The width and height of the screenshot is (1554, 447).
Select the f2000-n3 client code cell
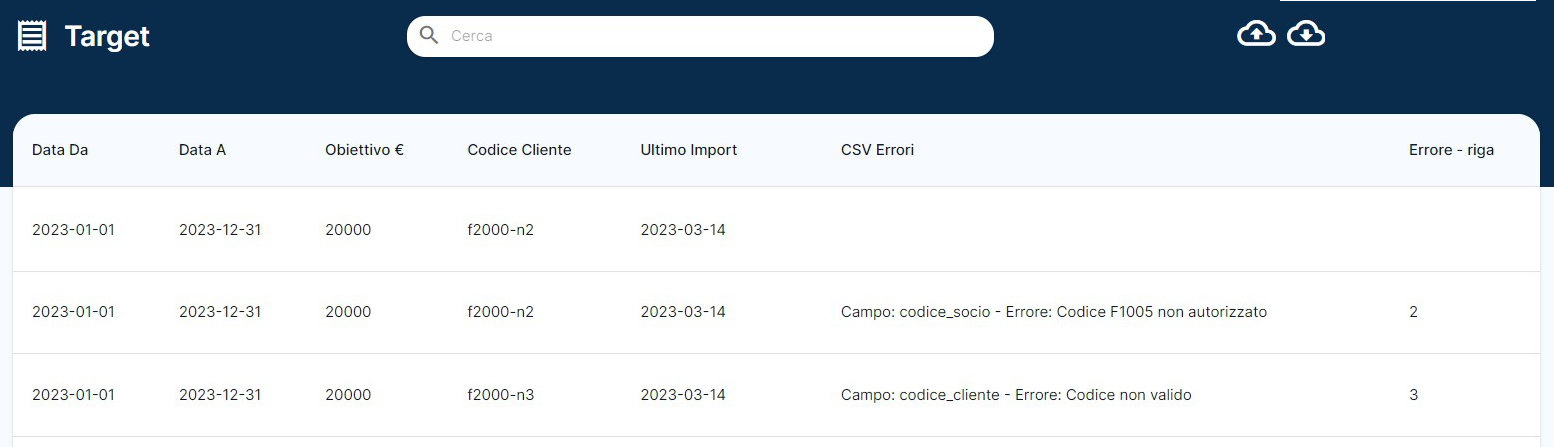pyautogui.click(x=500, y=395)
